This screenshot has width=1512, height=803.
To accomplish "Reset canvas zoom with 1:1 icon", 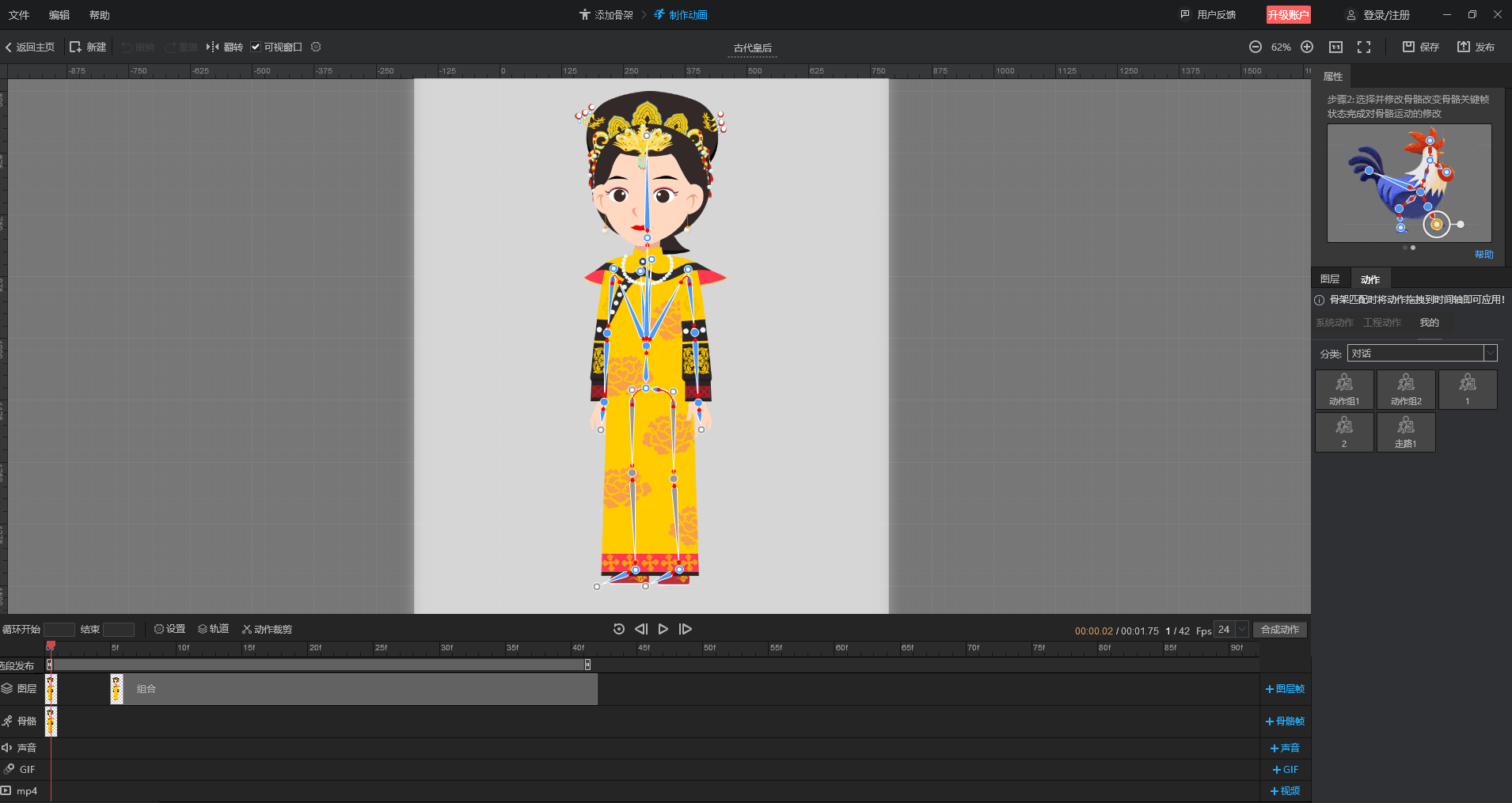I will (x=1335, y=47).
